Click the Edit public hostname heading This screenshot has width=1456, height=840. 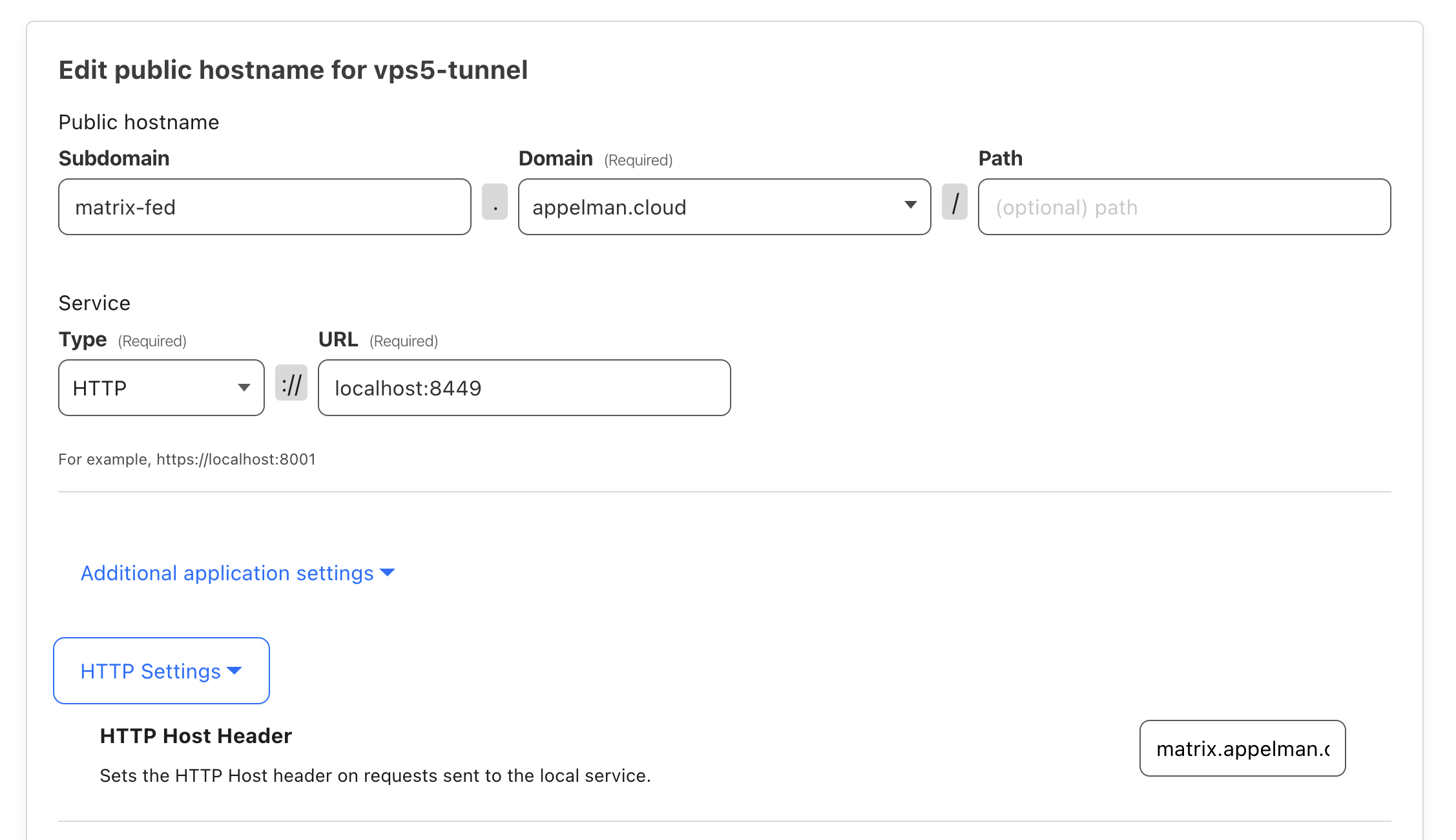(293, 70)
